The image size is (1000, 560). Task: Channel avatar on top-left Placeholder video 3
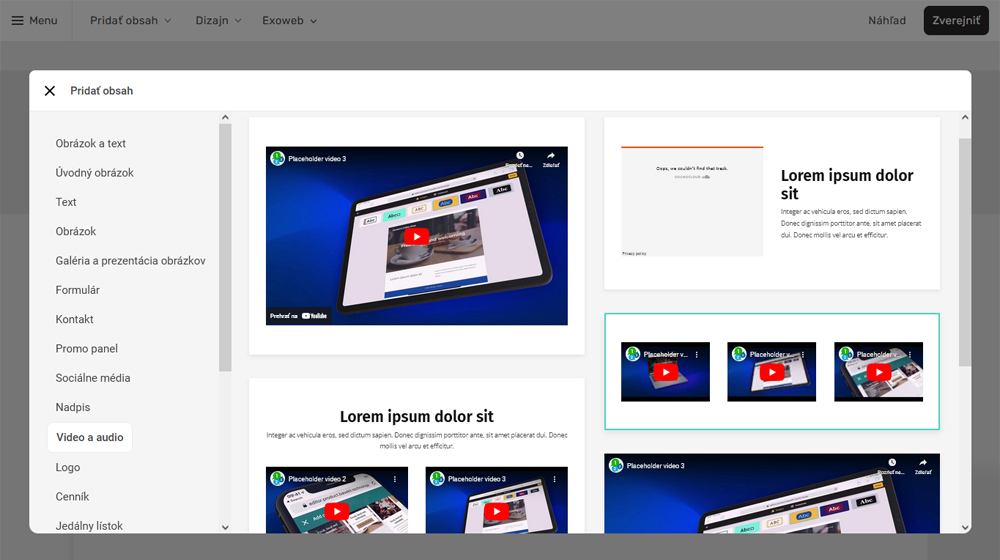[x=277, y=158]
